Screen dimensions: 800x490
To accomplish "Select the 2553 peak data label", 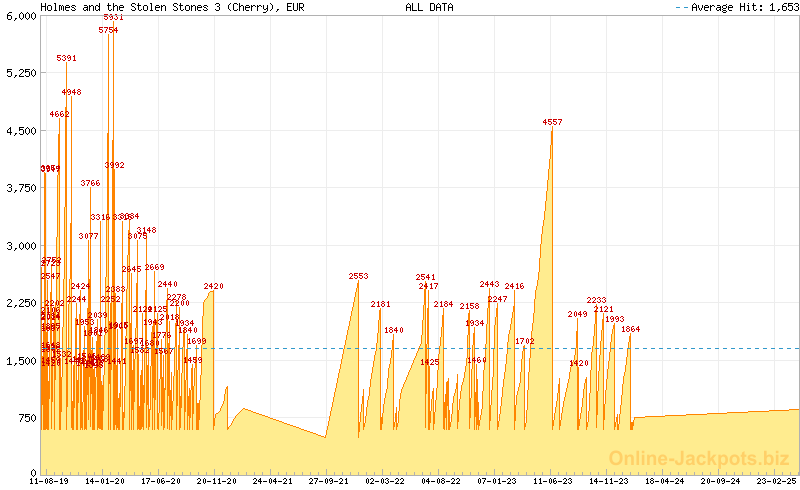I will [358, 276].
